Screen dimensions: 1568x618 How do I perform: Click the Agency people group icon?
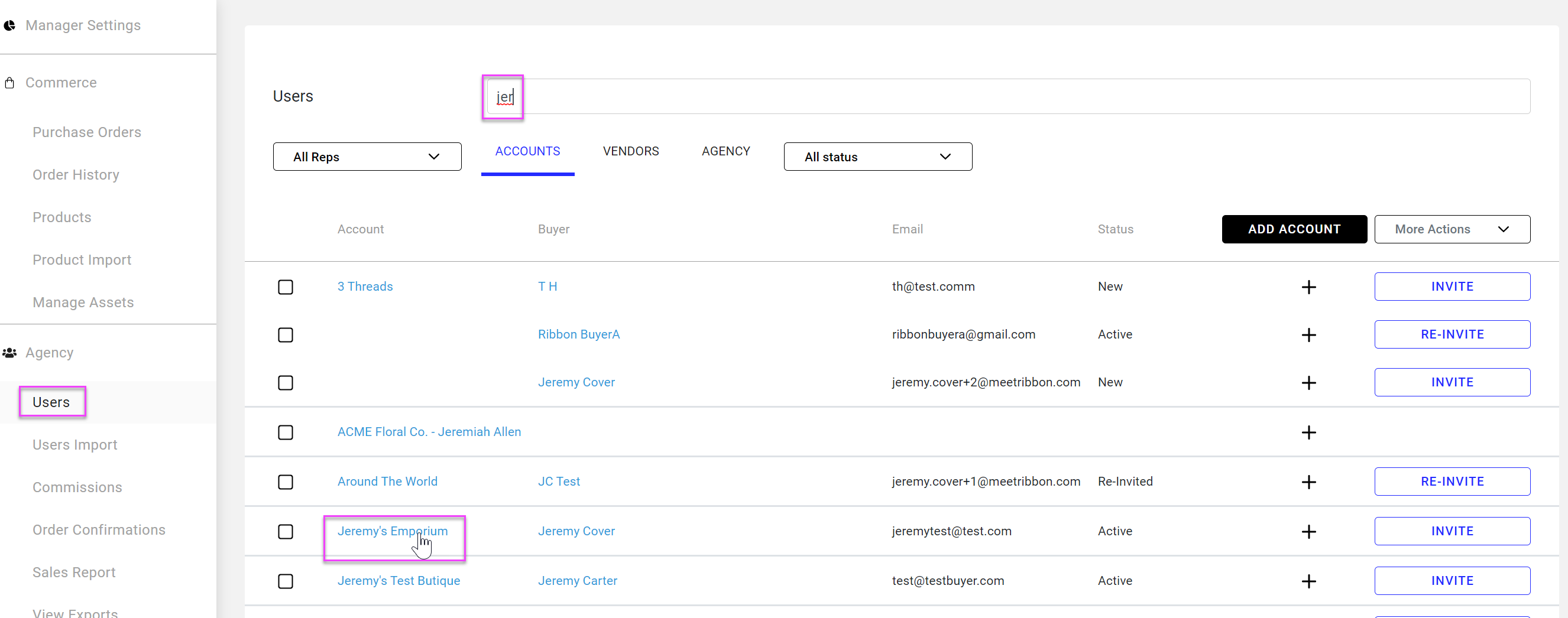pos(9,353)
